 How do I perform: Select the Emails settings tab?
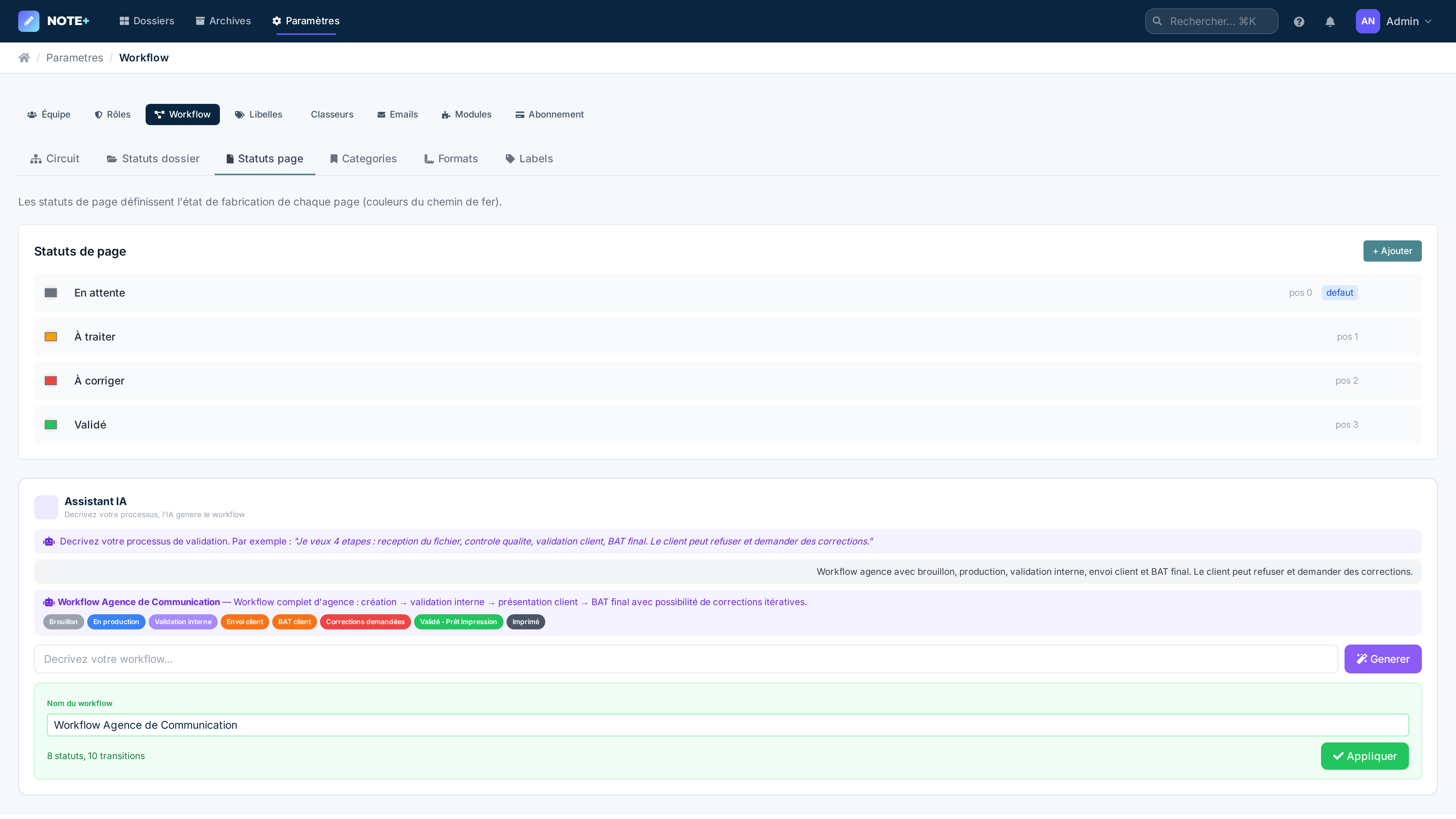[397, 114]
